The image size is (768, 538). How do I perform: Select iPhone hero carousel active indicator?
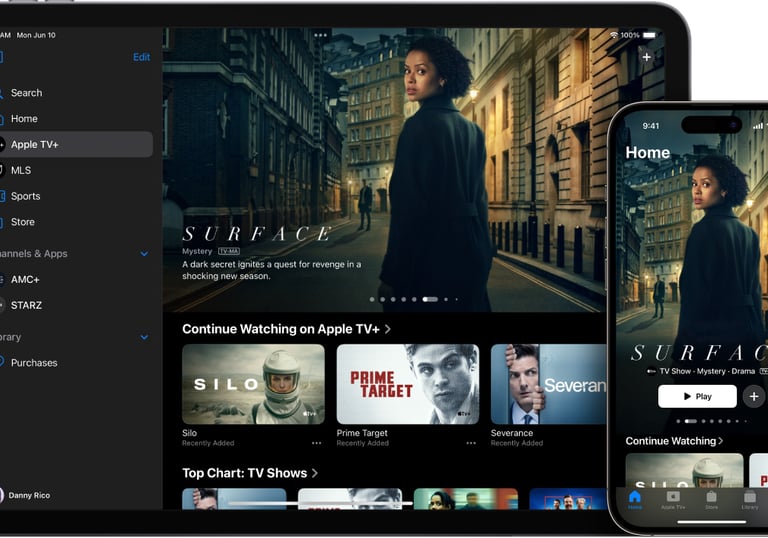(691, 421)
